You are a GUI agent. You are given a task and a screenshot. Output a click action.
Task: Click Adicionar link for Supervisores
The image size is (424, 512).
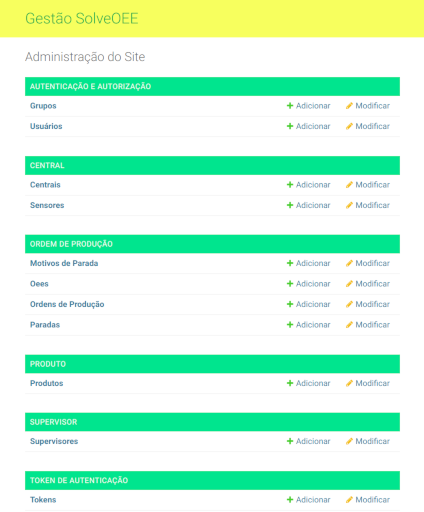(313, 441)
